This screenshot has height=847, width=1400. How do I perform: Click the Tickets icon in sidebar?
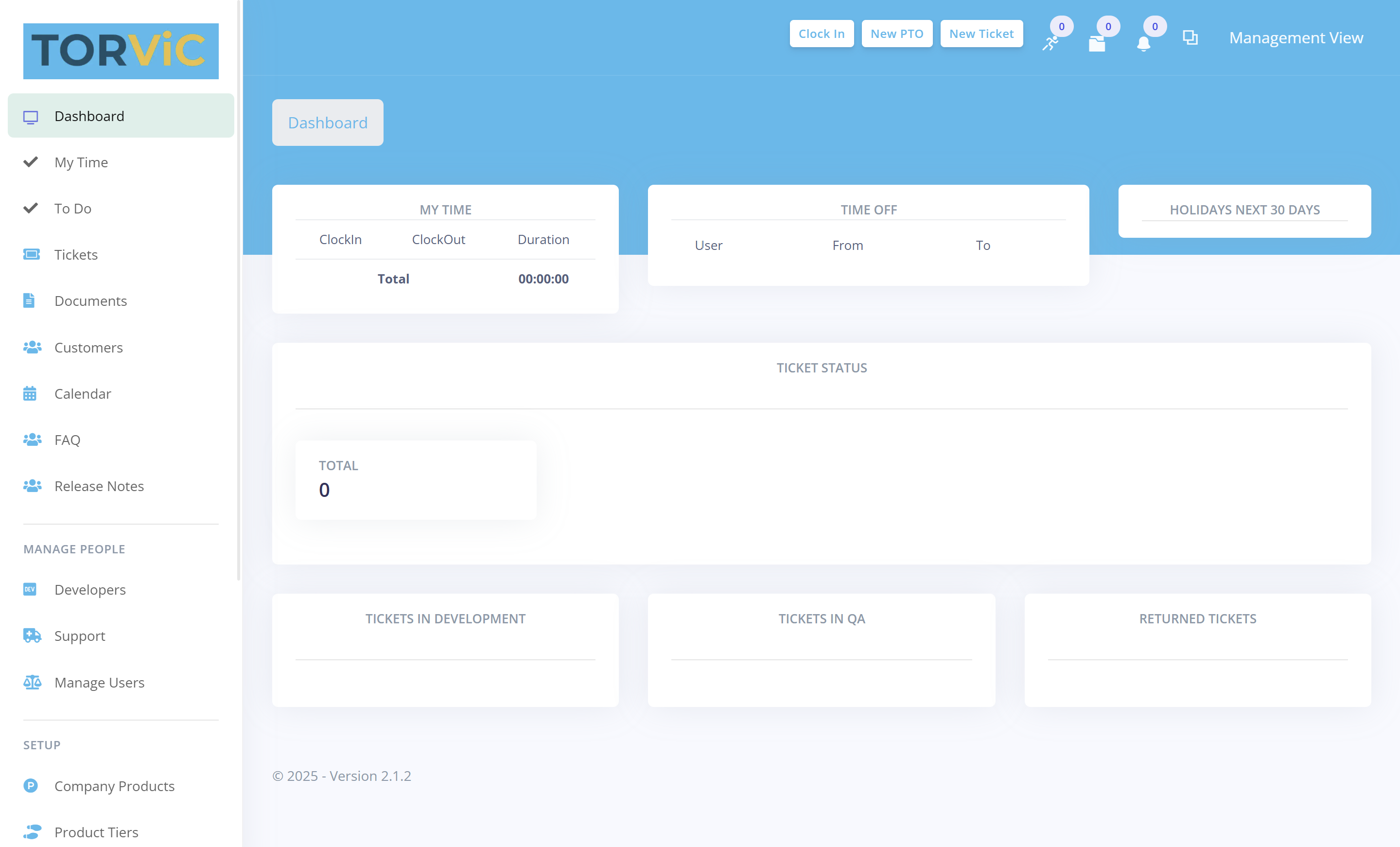tap(31, 254)
